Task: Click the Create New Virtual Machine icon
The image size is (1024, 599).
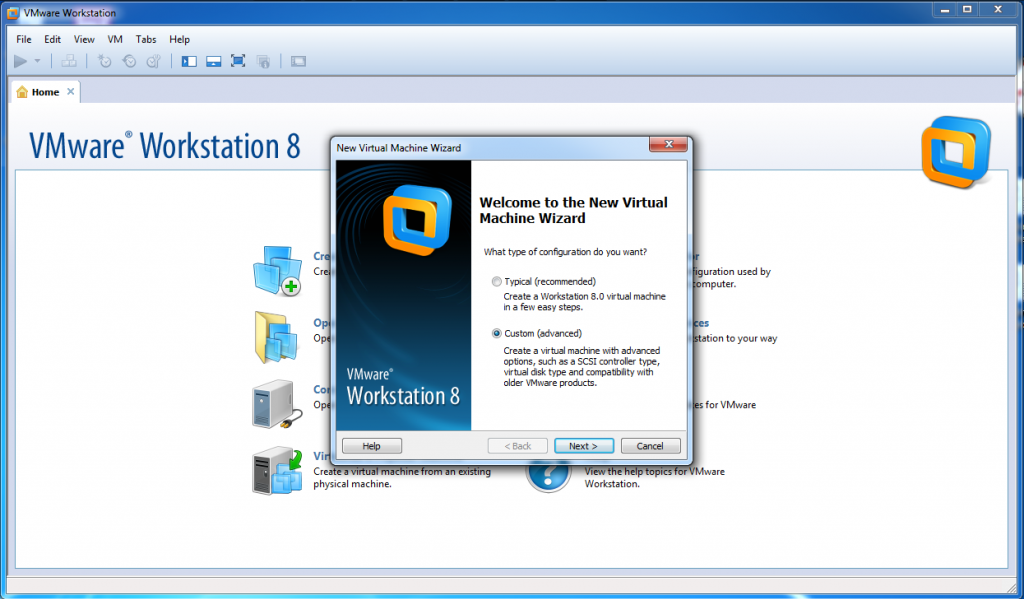Action: (278, 270)
